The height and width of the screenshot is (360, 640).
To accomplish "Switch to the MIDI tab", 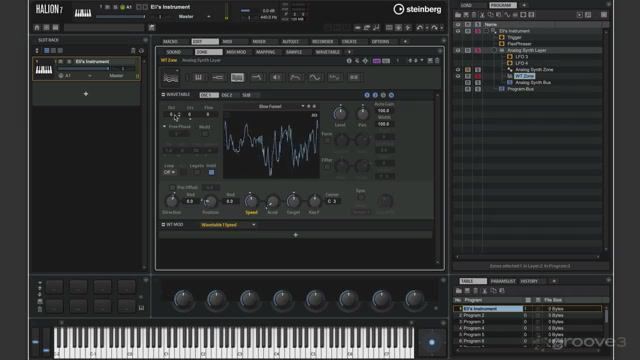I will [227, 42].
